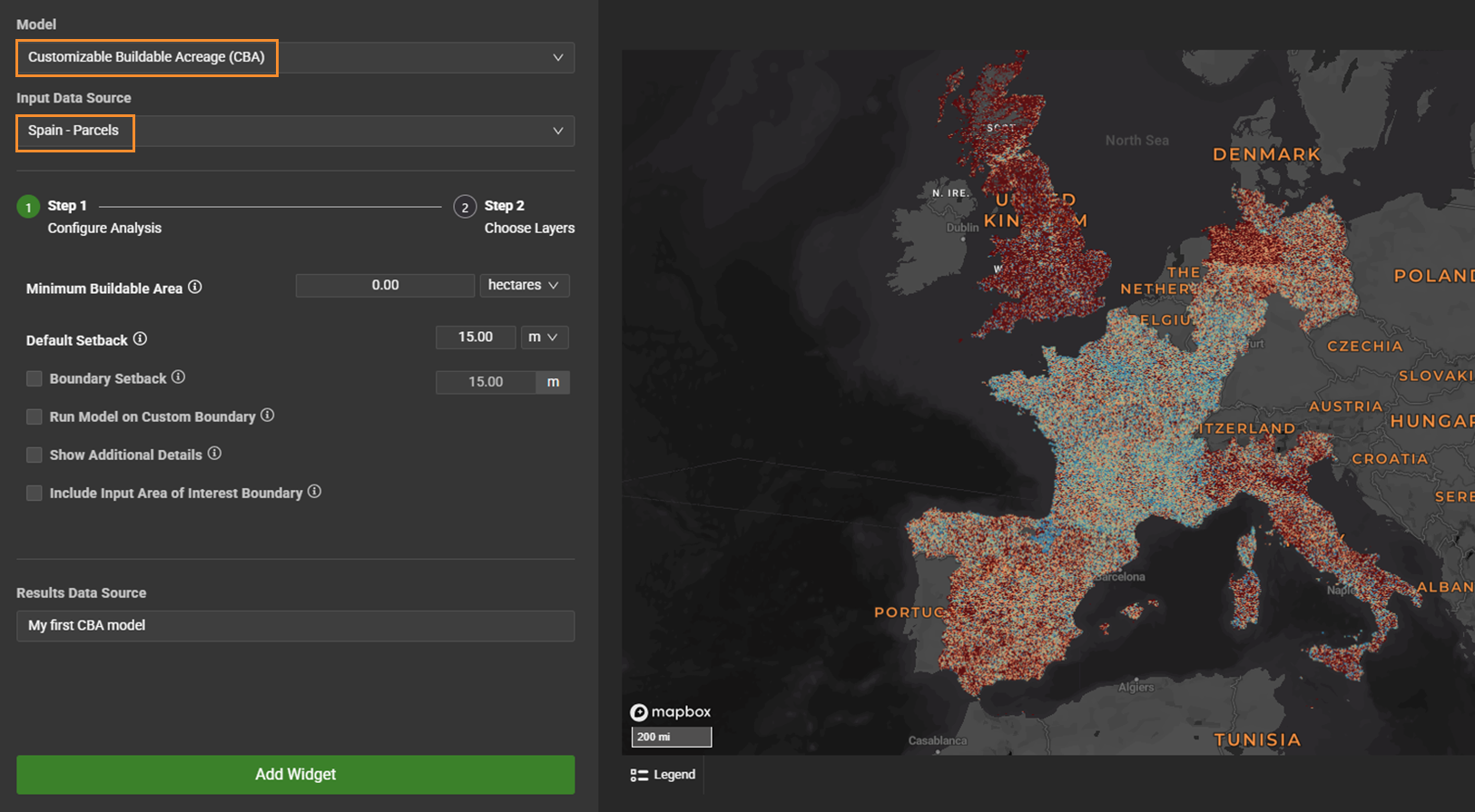
Task: Click the Step 2 circle indicator
Action: point(465,207)
